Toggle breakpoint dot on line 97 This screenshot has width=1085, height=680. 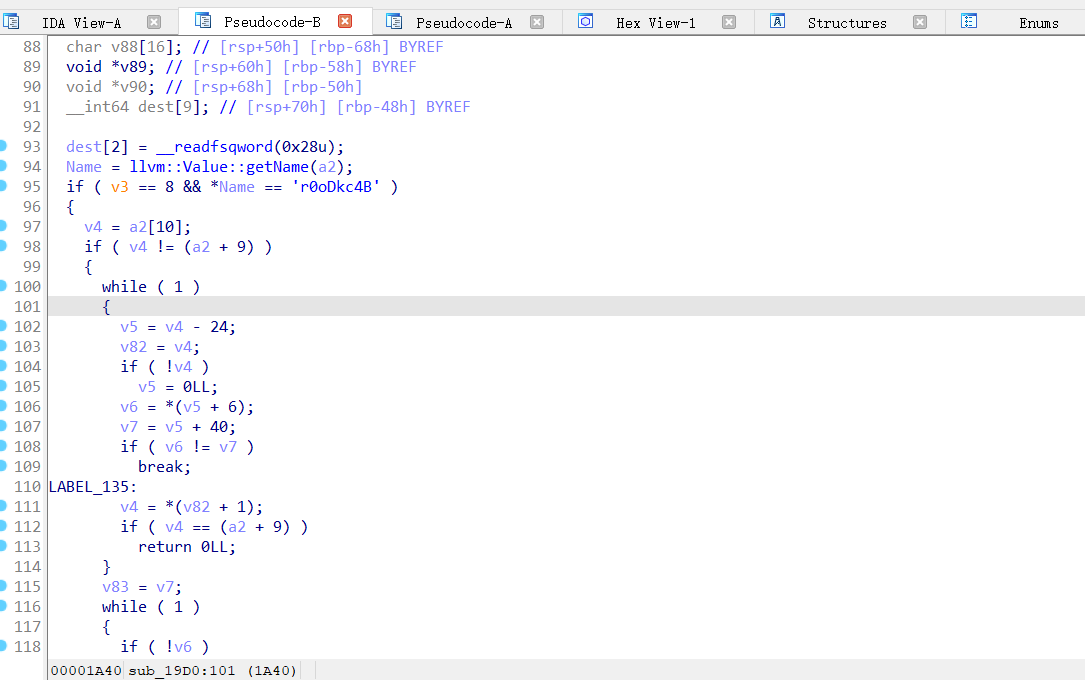[x=3, y=226]
